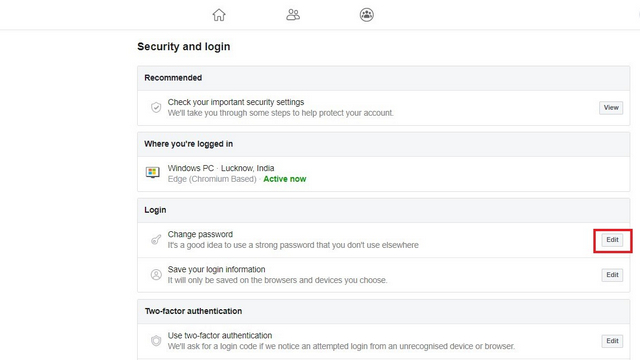Click the key icon next to Change password
Image resolution: width=640 pixels, height=360 pixels.
coord(156,240)
